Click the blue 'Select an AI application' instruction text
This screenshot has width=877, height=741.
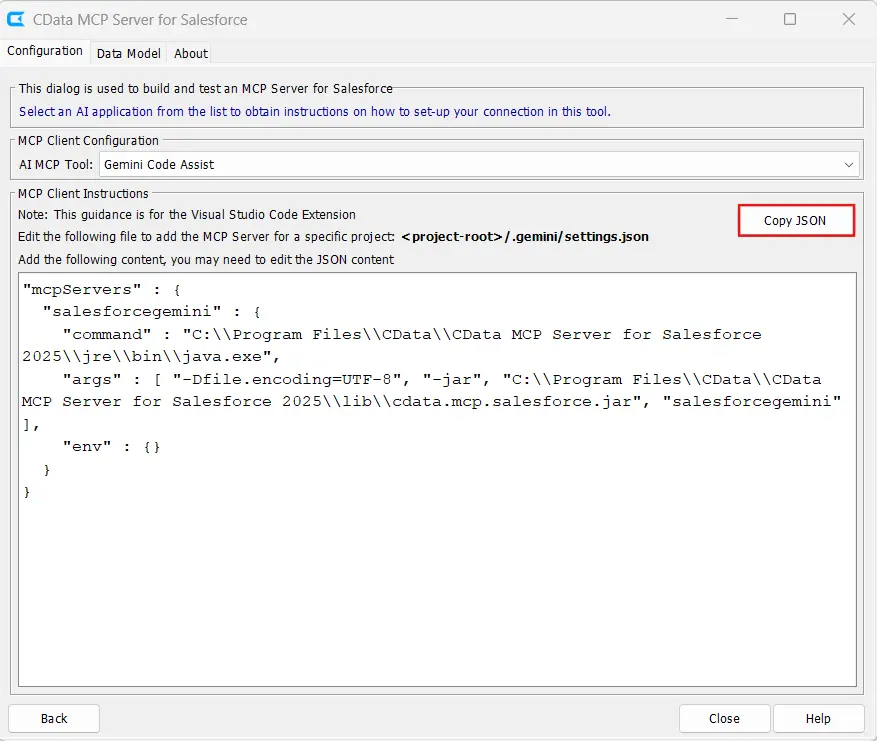[314, 112]
